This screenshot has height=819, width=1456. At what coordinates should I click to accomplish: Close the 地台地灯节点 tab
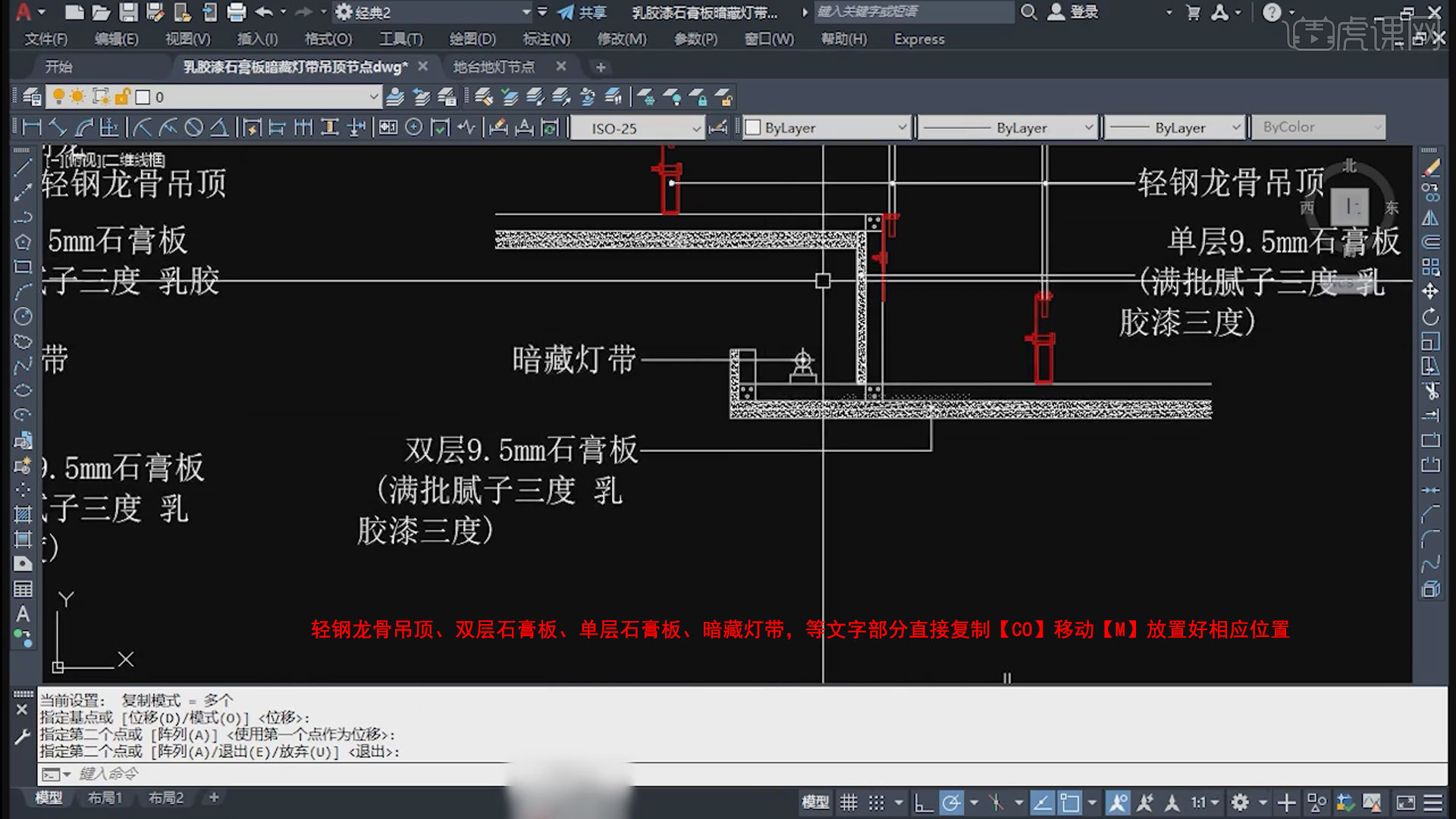coord(561,67)
